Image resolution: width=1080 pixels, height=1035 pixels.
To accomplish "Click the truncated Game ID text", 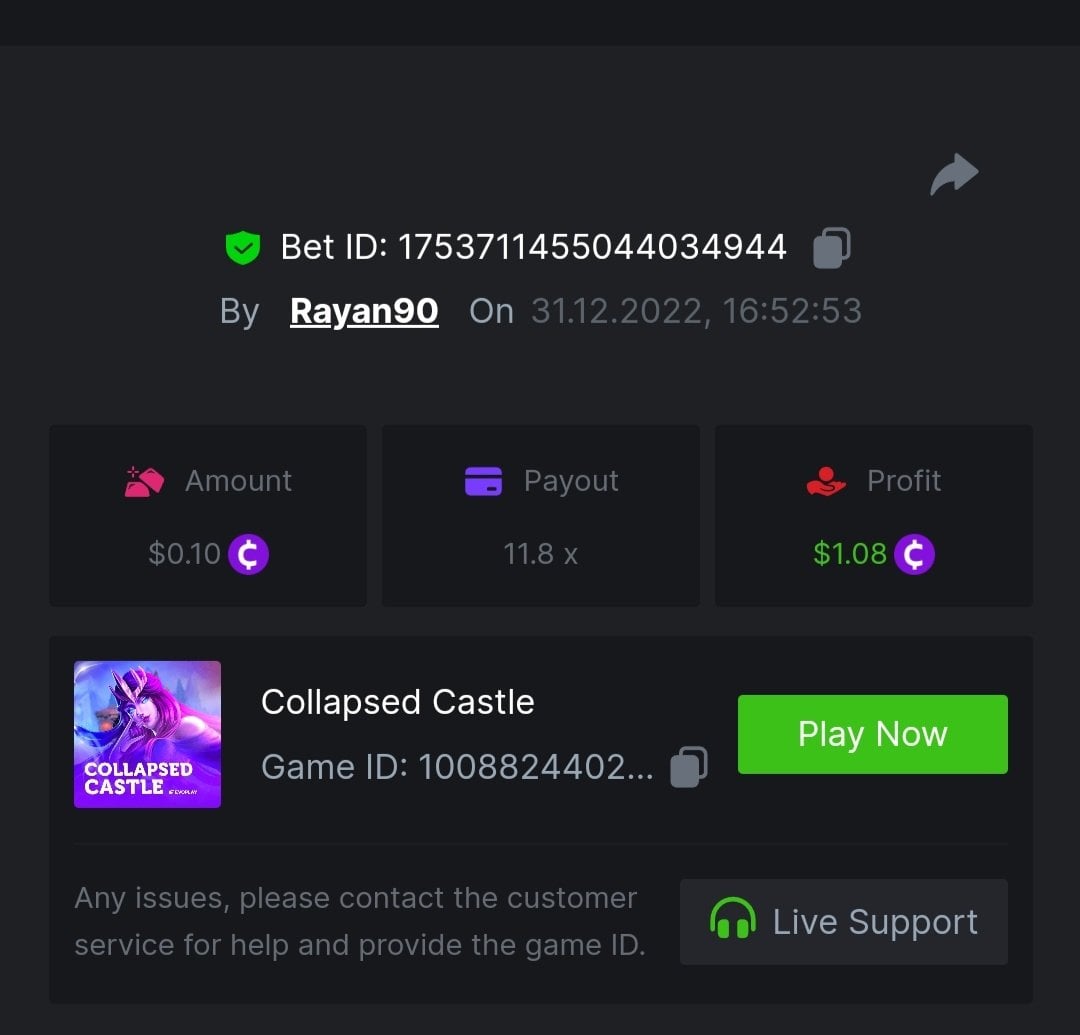I will [x=456, y=767].
